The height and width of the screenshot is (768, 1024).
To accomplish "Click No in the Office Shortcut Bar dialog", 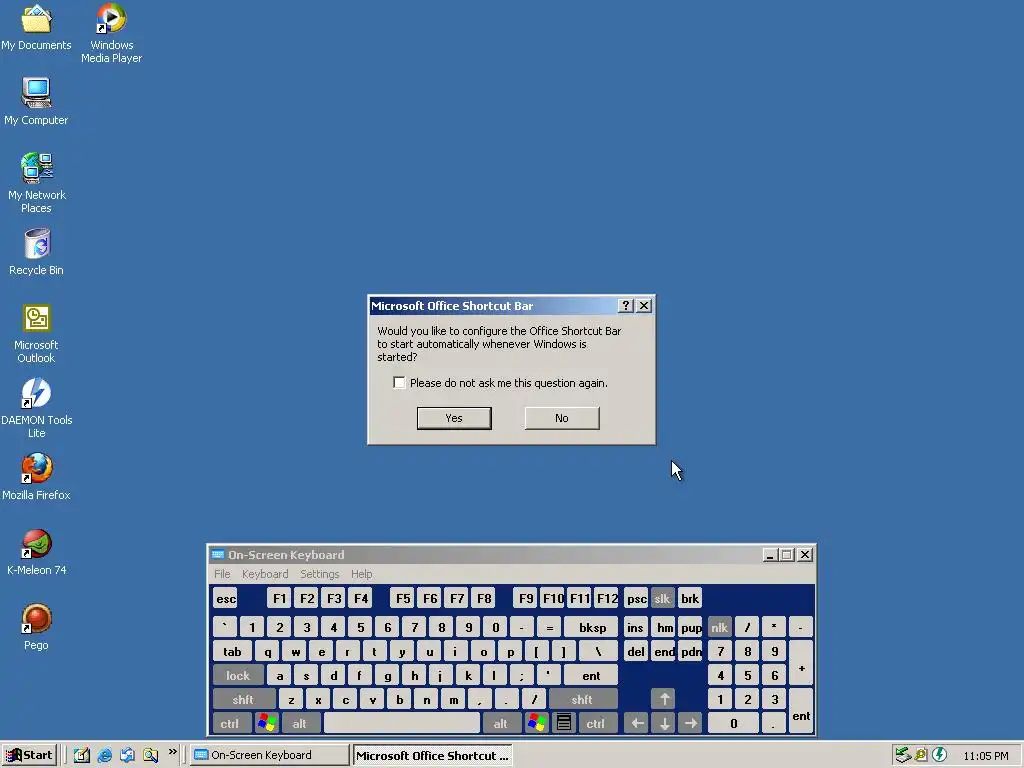I will (562, 418).
